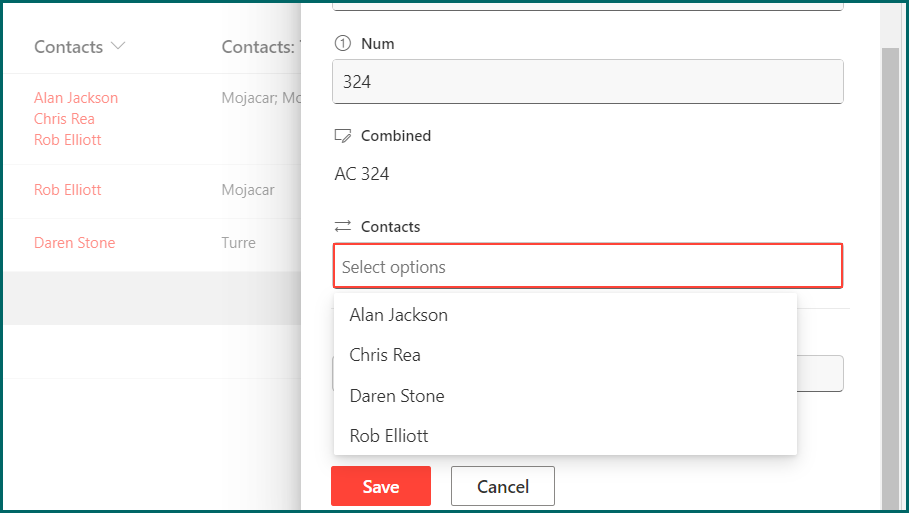Click Rob Elliott link below Chris Rea
Screen dimensions: 909x513
tap(68, 140)
